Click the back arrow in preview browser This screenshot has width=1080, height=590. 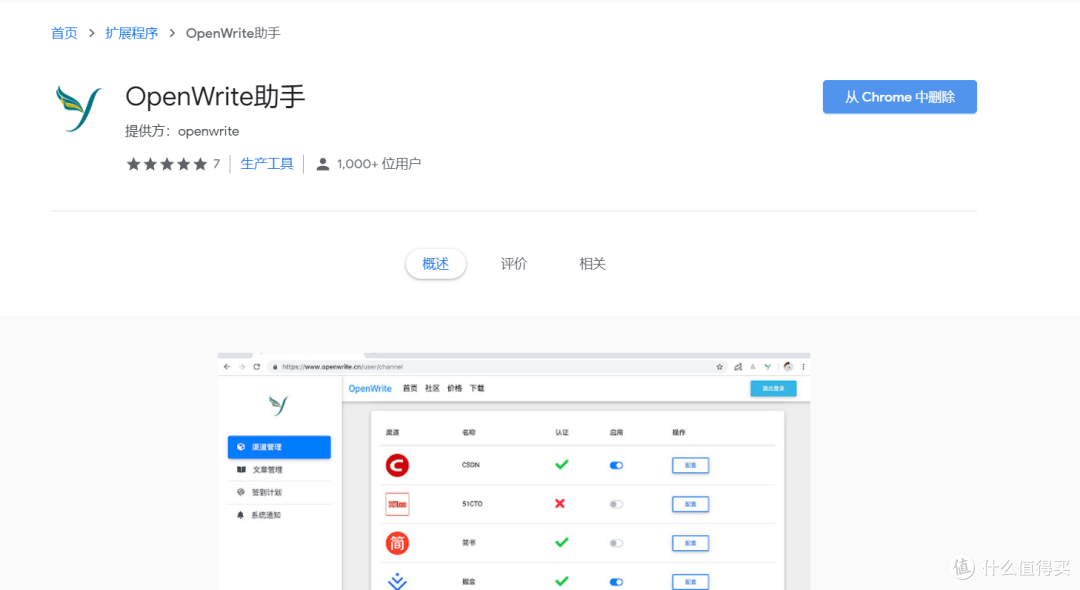coord(227,367)
